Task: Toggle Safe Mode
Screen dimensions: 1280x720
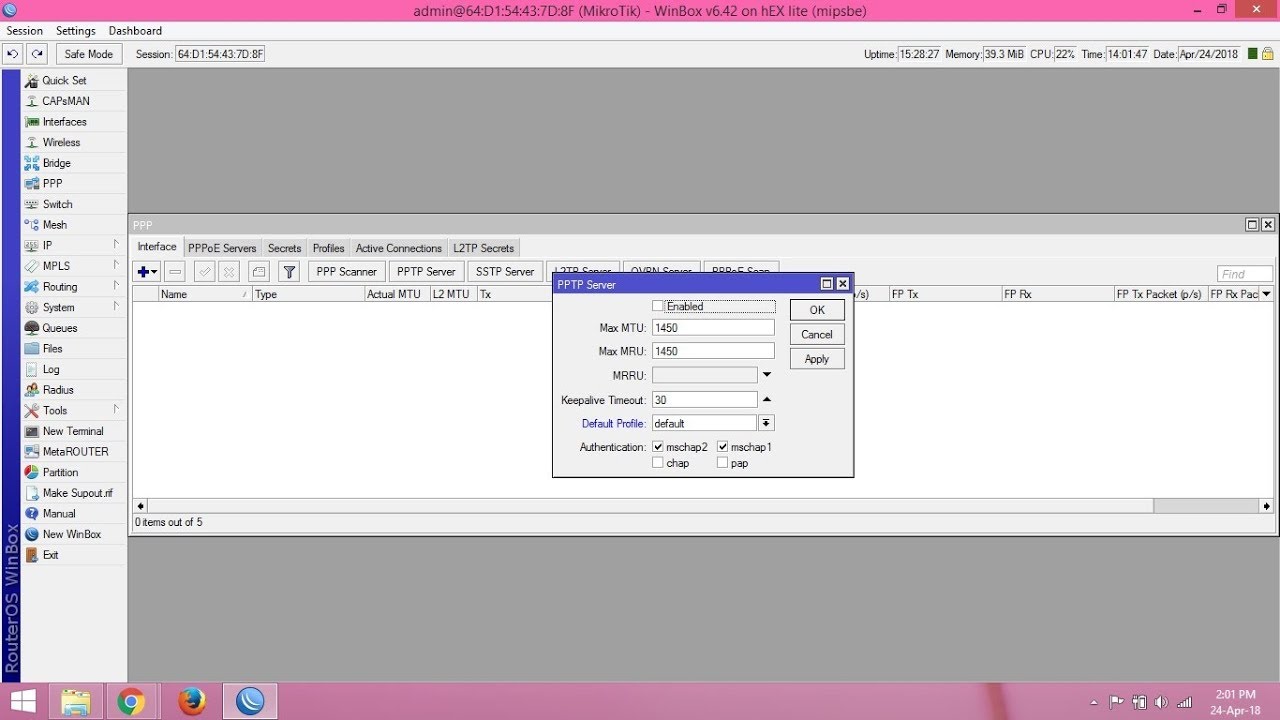Action: 88,54
